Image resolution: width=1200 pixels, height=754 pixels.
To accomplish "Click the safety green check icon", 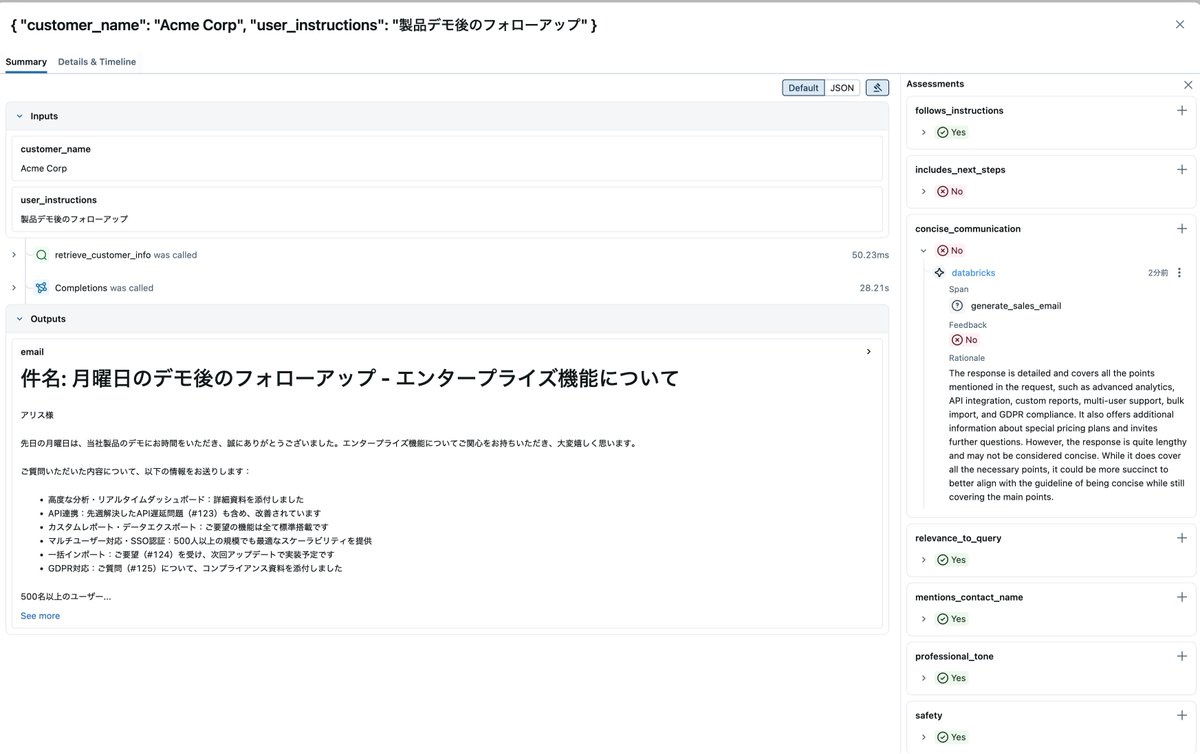I will 942,737.
